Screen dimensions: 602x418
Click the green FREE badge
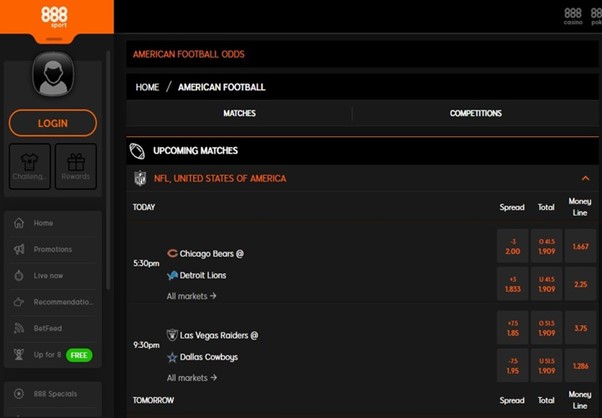pyautogui.click(x=79, y=355)
